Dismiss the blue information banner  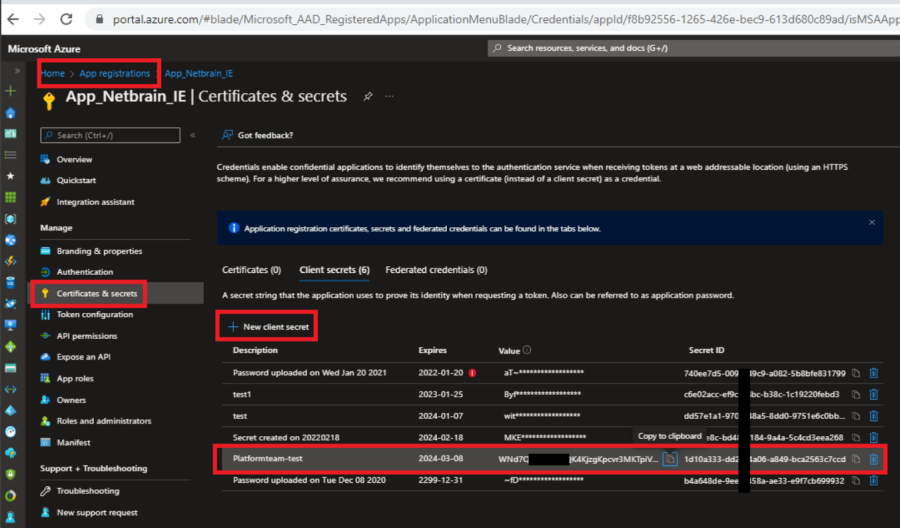point(871,222)
